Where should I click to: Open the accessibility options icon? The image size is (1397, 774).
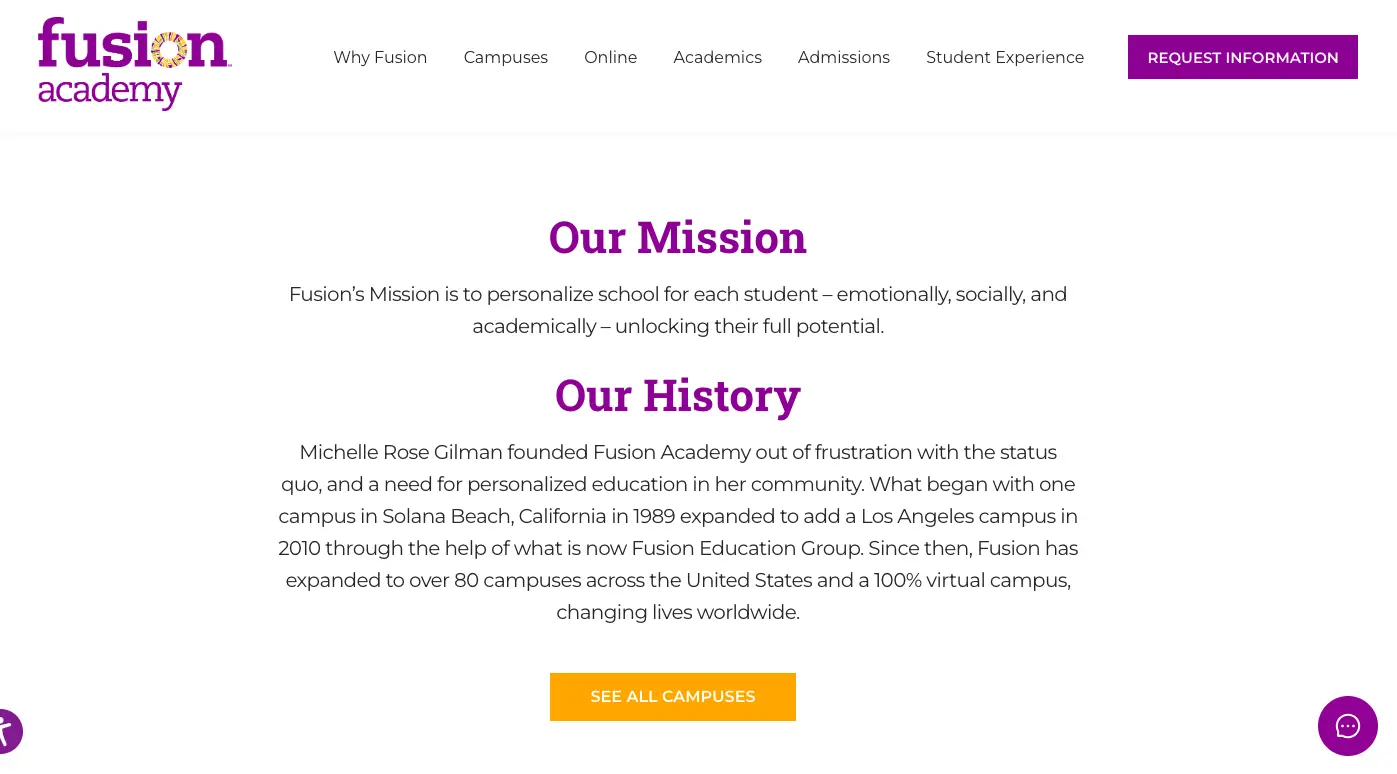pos(6,731)
